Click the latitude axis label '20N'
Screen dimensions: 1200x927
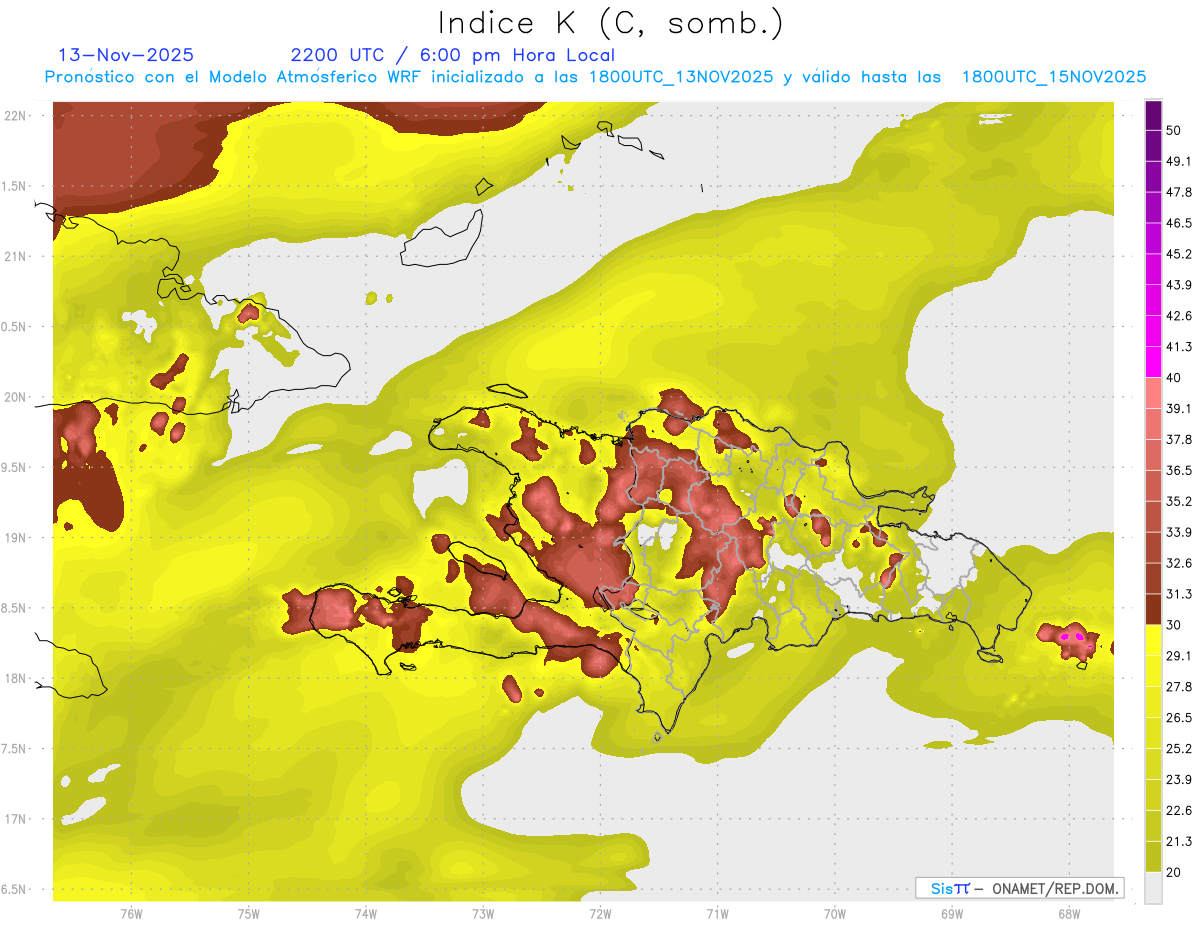(14, 397)
